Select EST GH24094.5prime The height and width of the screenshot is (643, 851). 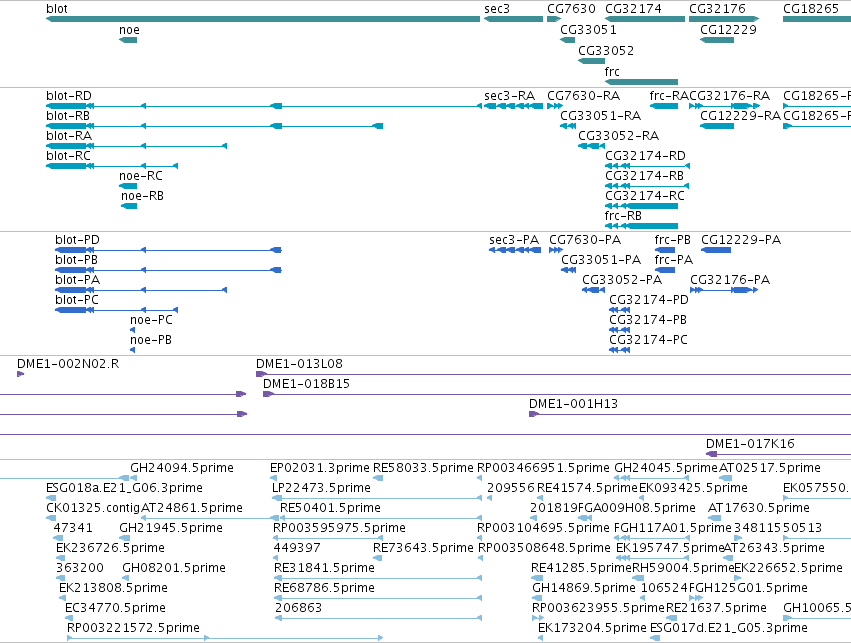point(182,468)
